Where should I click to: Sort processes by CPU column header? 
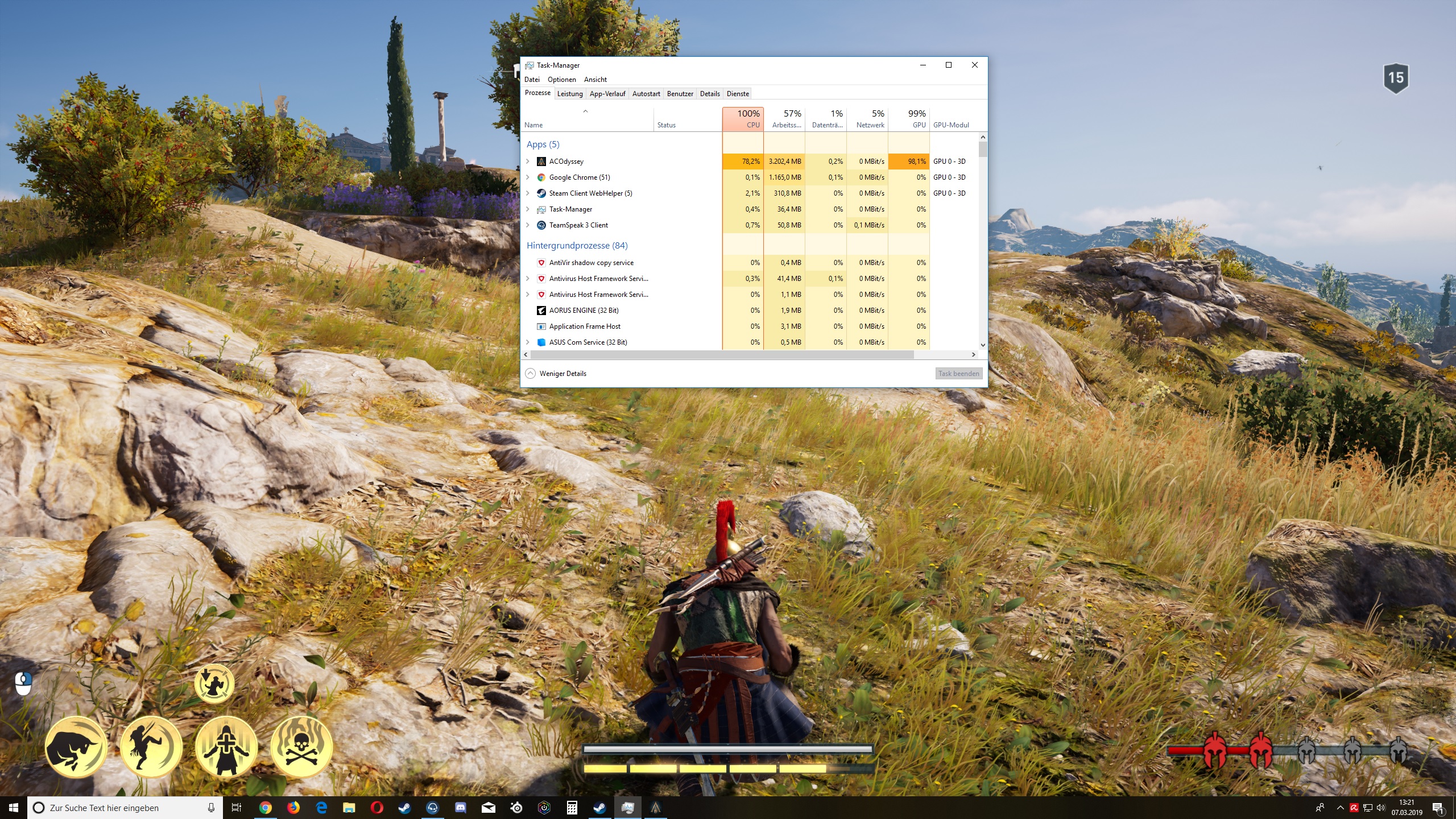tap(743, 119)
